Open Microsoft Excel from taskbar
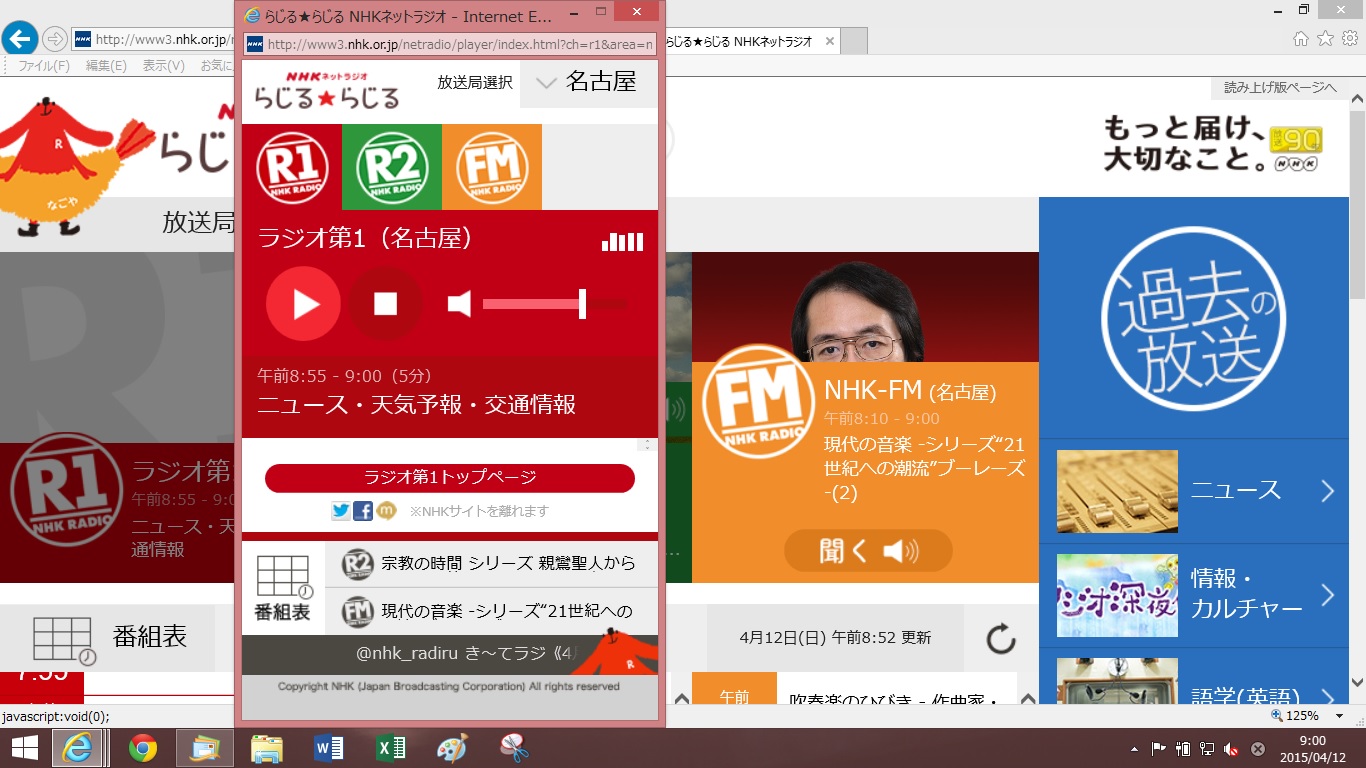 tap(390, 748)
